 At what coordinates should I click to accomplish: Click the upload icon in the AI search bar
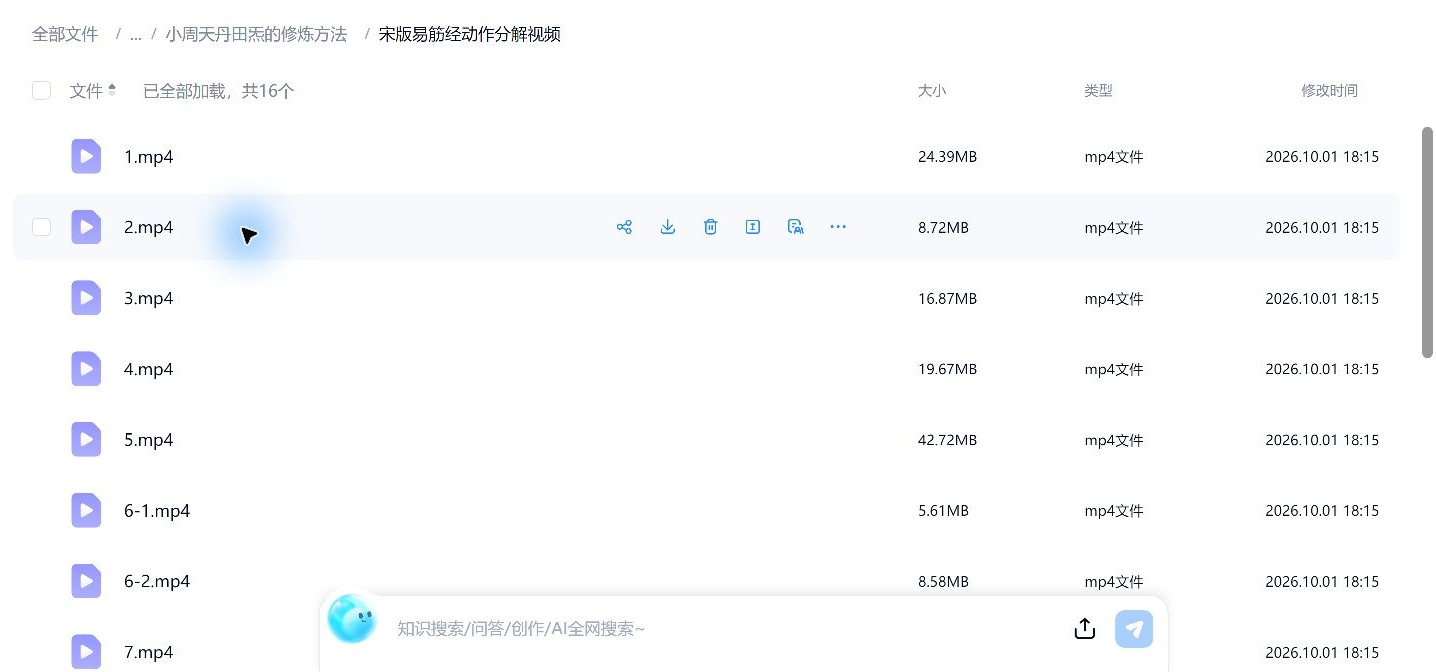[1085, 629]
